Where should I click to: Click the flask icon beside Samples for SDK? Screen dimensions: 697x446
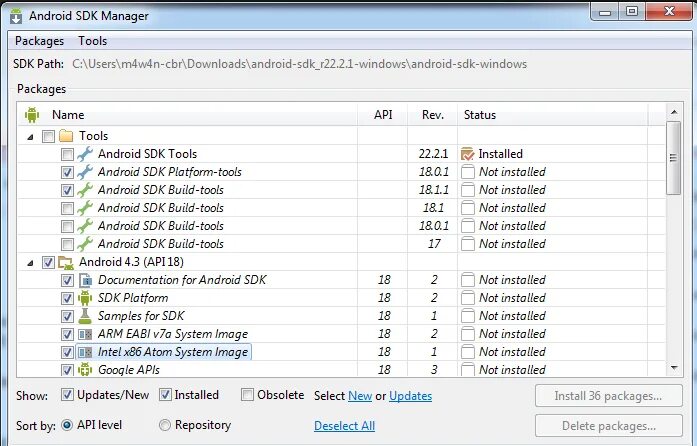pyautogui.click(x=84, y=316)
